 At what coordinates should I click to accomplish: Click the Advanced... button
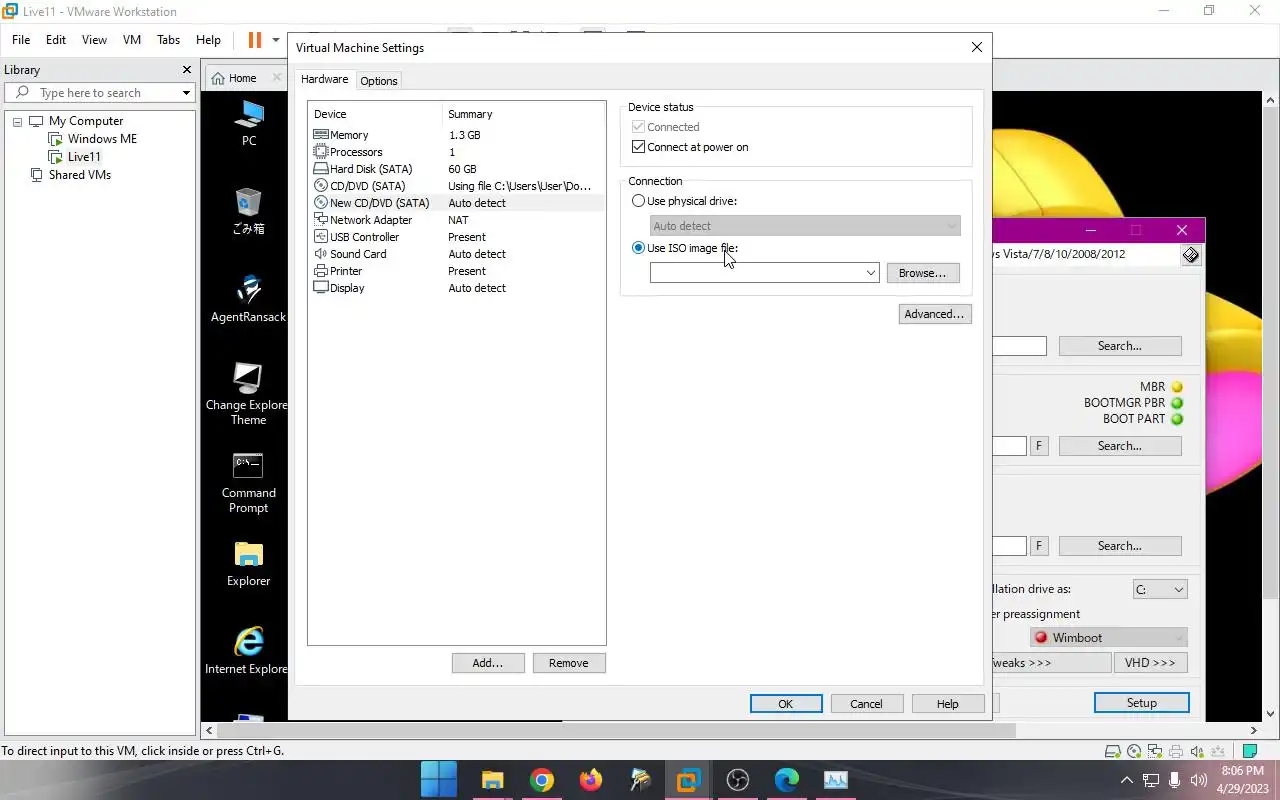point(935,314)
